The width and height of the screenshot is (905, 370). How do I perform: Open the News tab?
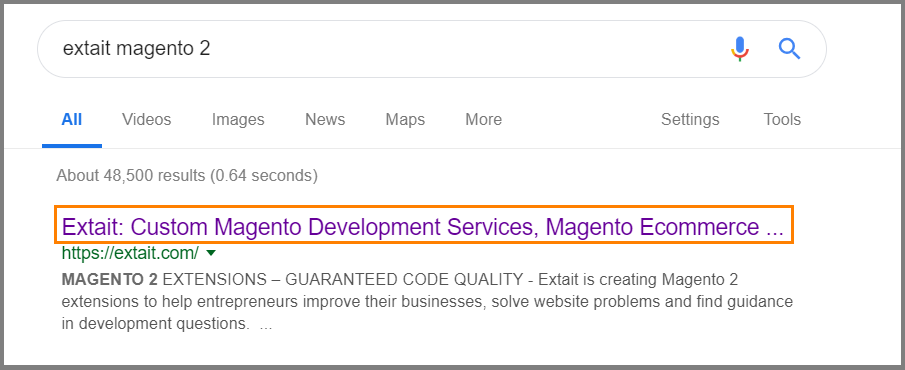click(x=325, y=119)
